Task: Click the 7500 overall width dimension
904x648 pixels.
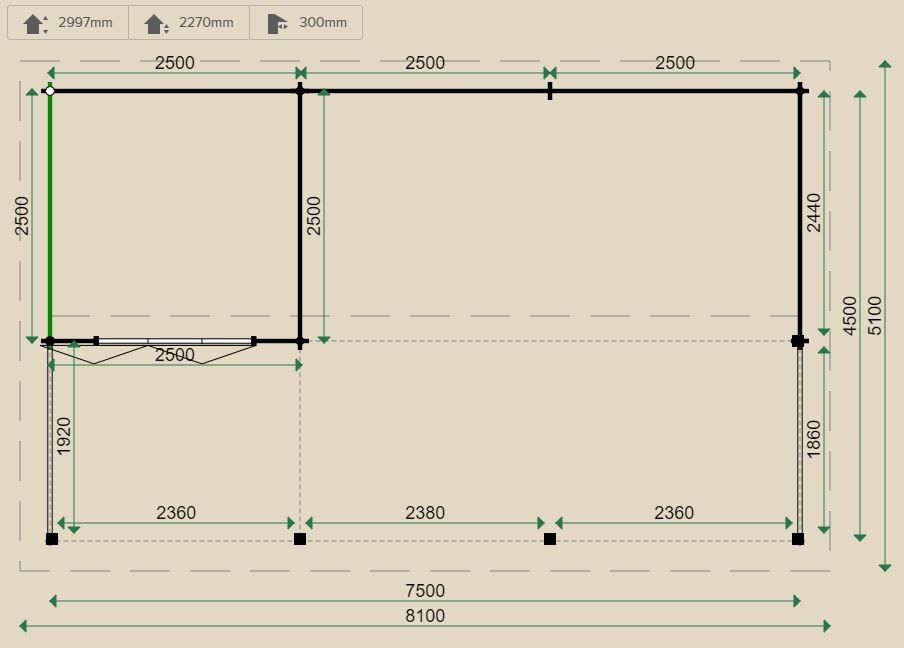Action: (x=425, y=591)
